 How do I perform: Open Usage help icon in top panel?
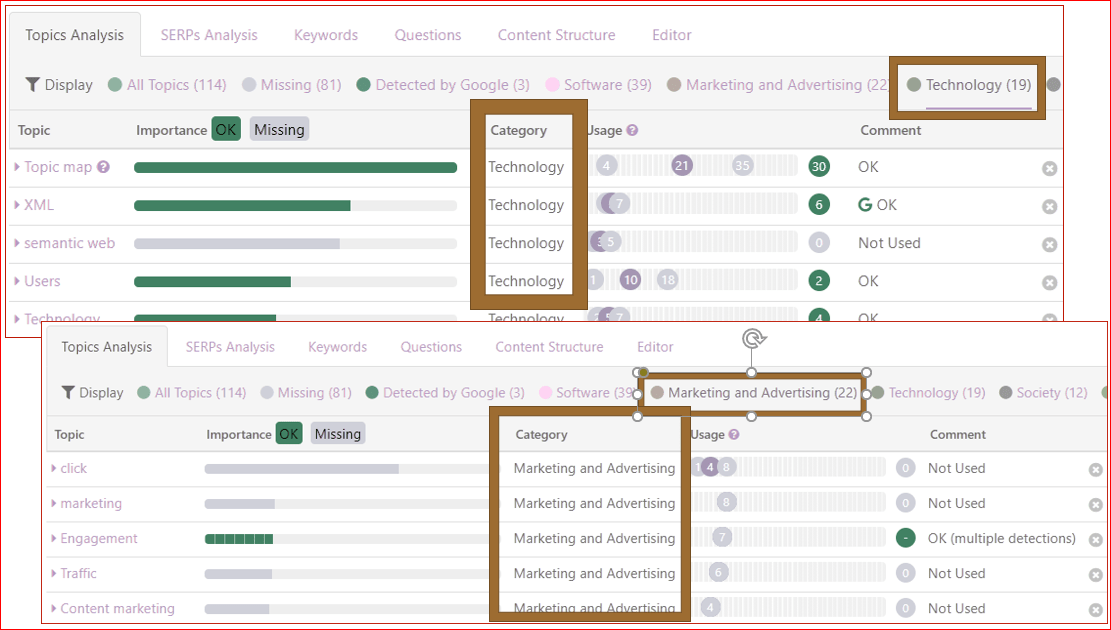[632, 130]
